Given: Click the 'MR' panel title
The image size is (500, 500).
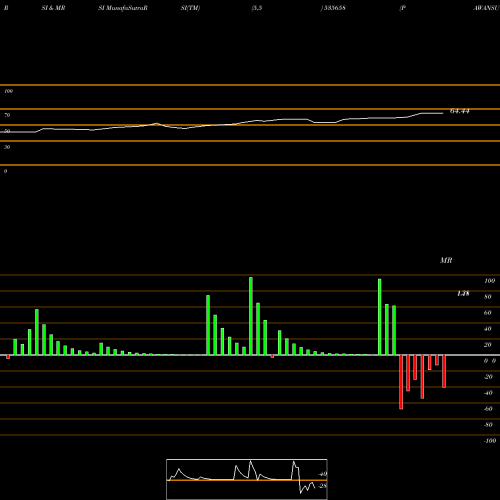Looking at the screenshot, I should pos(446,260).
